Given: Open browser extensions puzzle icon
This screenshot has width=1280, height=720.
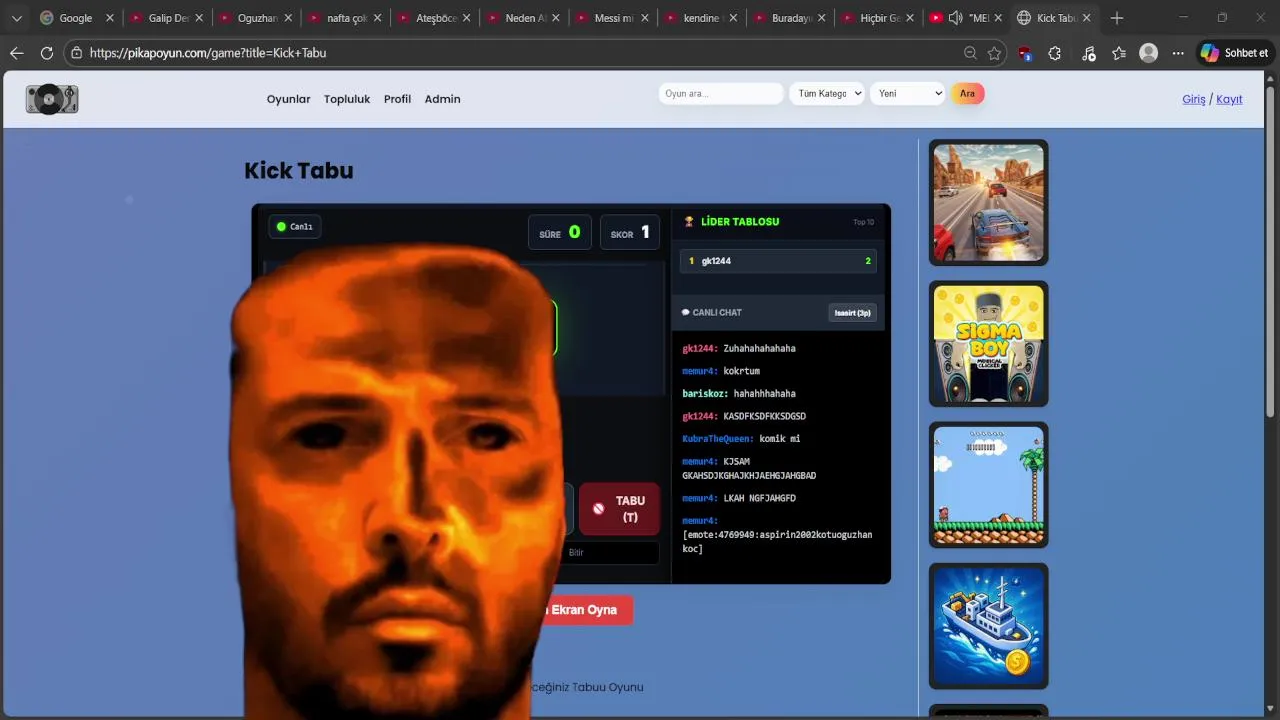Looking at the screenshot, I should pos(1055,53).
